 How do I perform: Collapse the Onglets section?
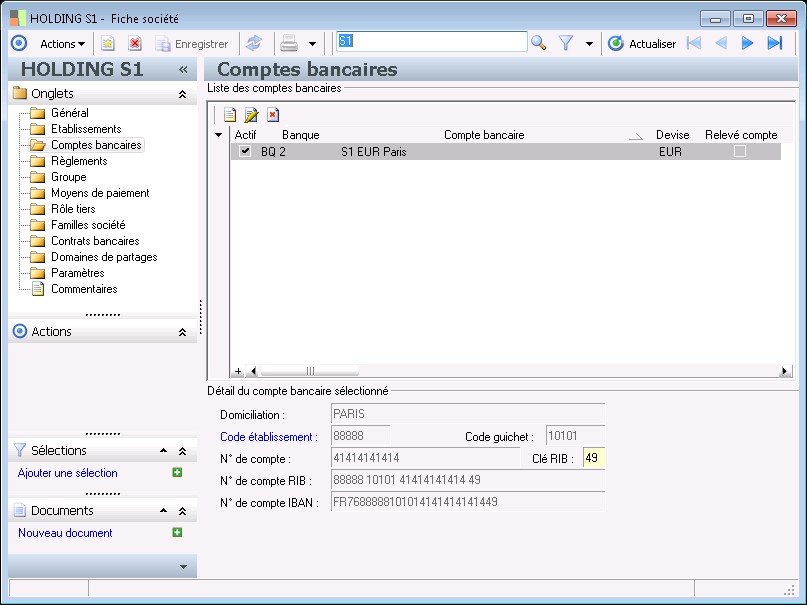(x=182, y=94)
